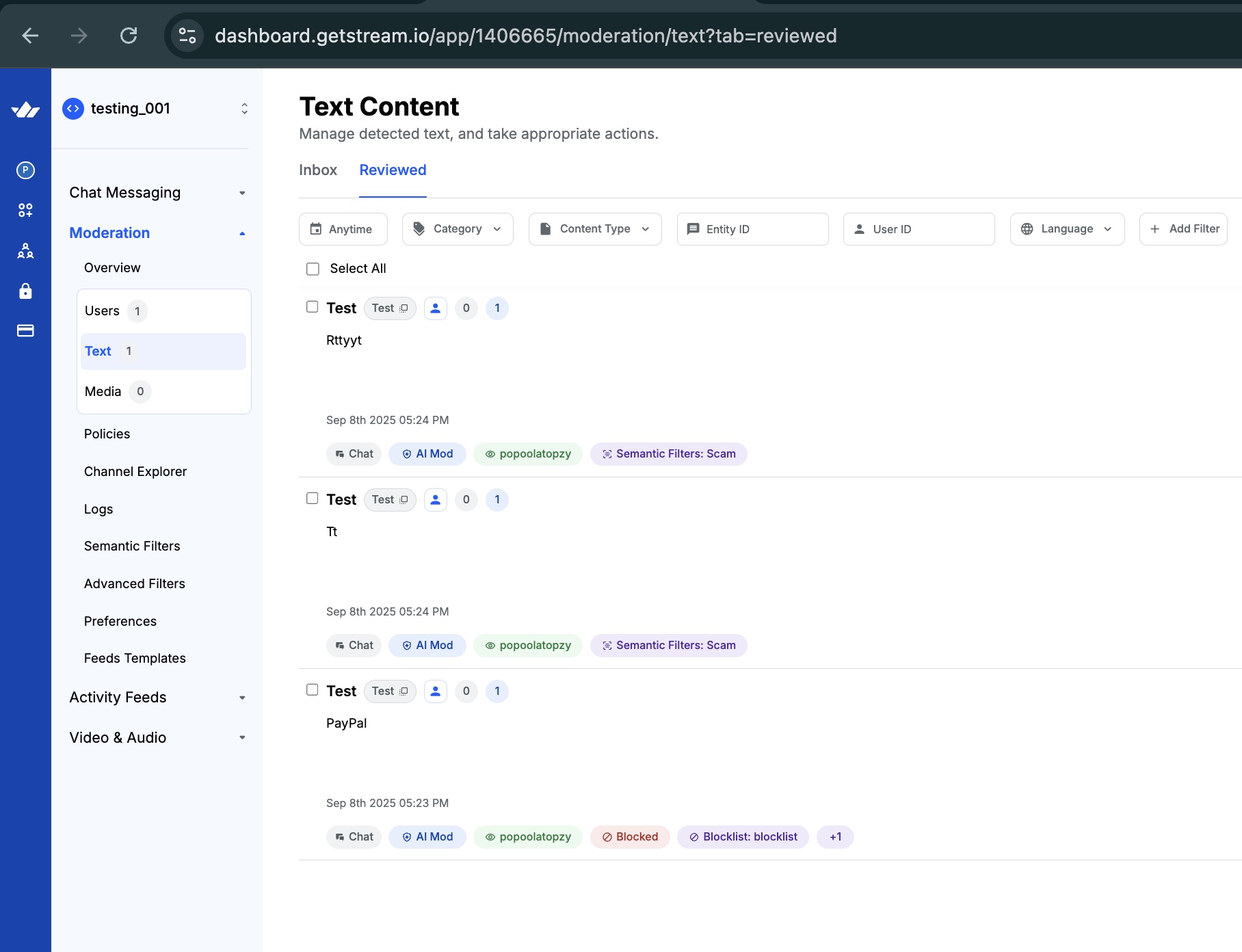Viewport: 1242px width, 952px height.
Task: Switch to the Inbox tab
Action: click(x=318, y=170)
